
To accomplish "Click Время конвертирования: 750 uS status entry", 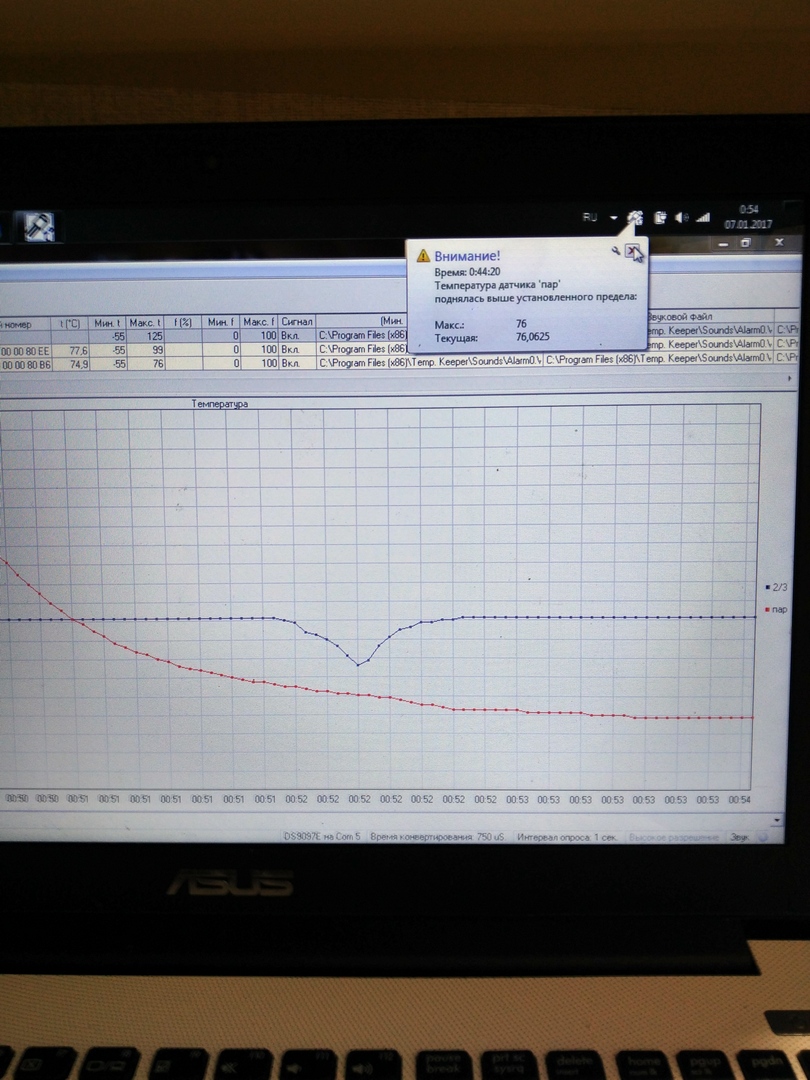I will pyautogui.click(x=437, y=836).
